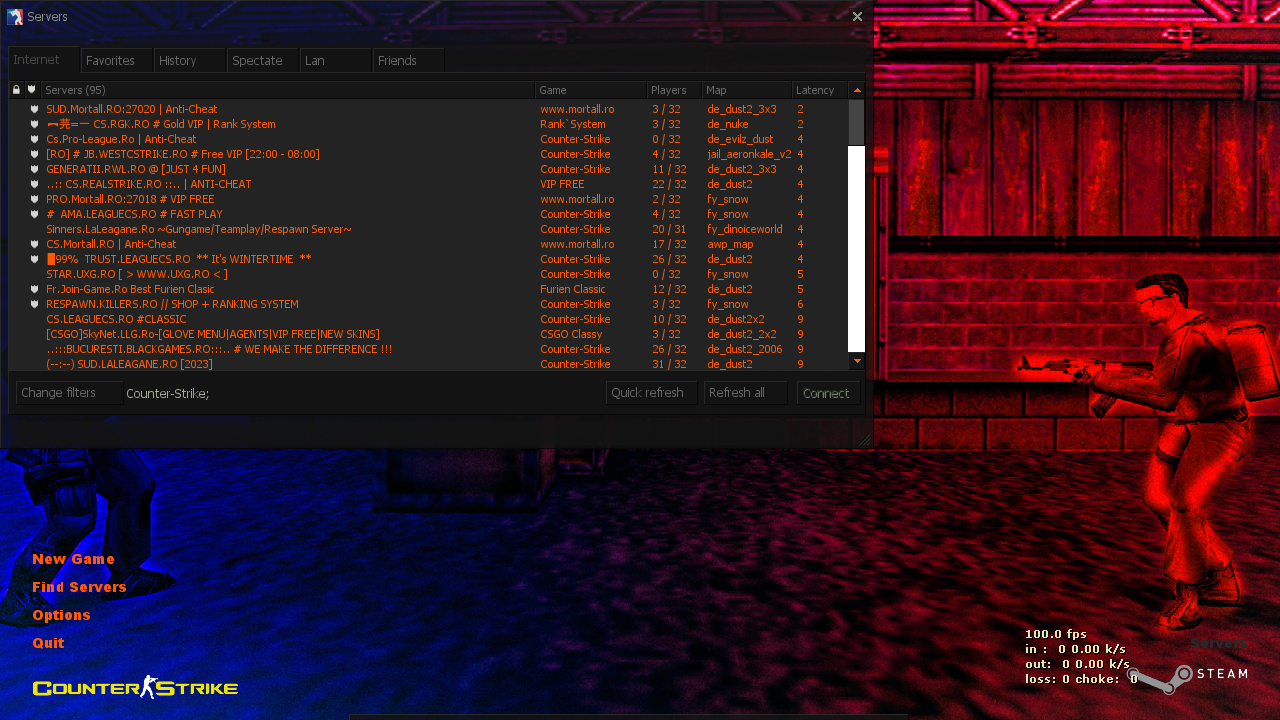Open the Change filters panel

(68, 392)
